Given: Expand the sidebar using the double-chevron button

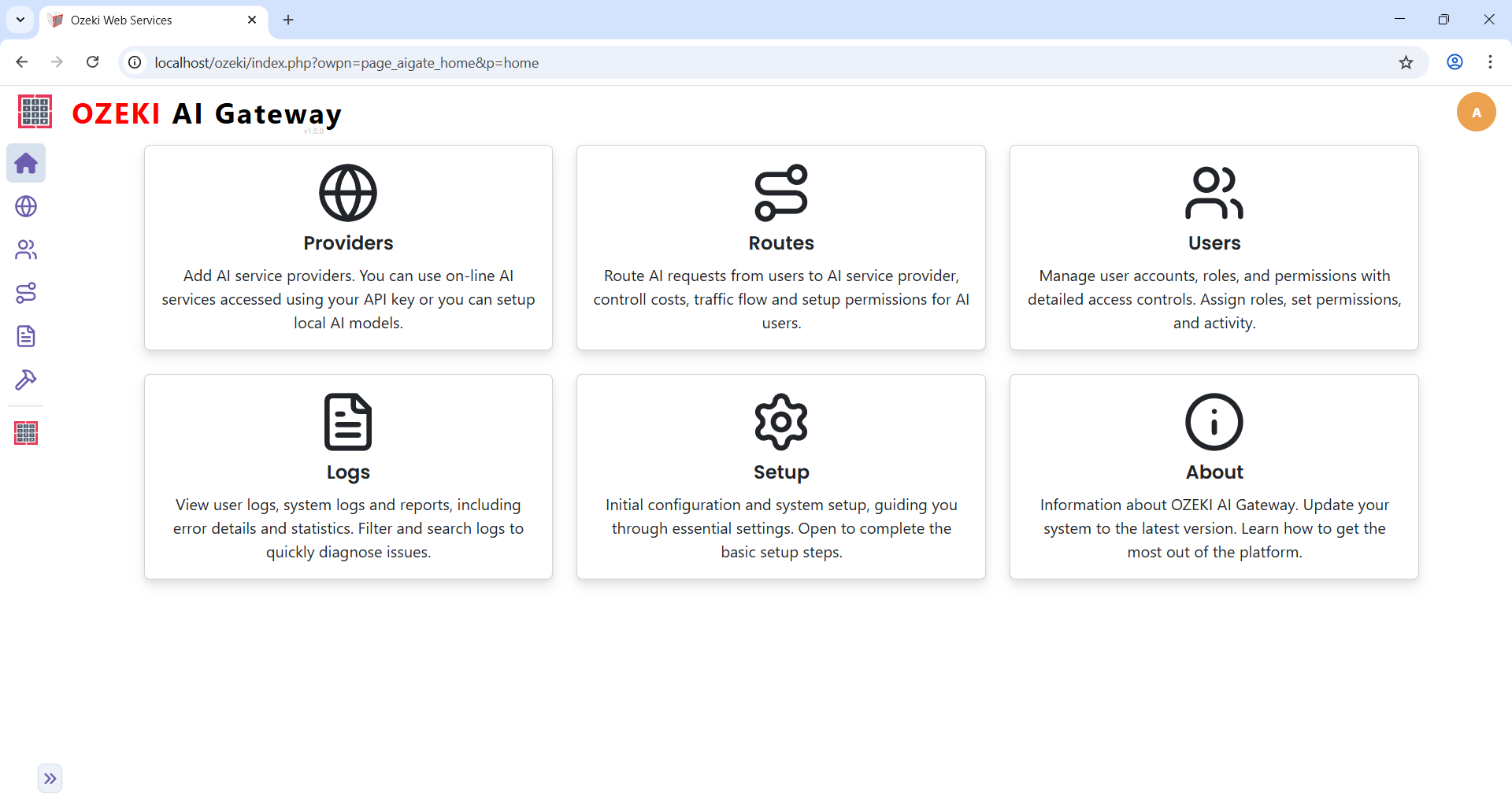Looking at the screenshot, I should click(50, 778).
